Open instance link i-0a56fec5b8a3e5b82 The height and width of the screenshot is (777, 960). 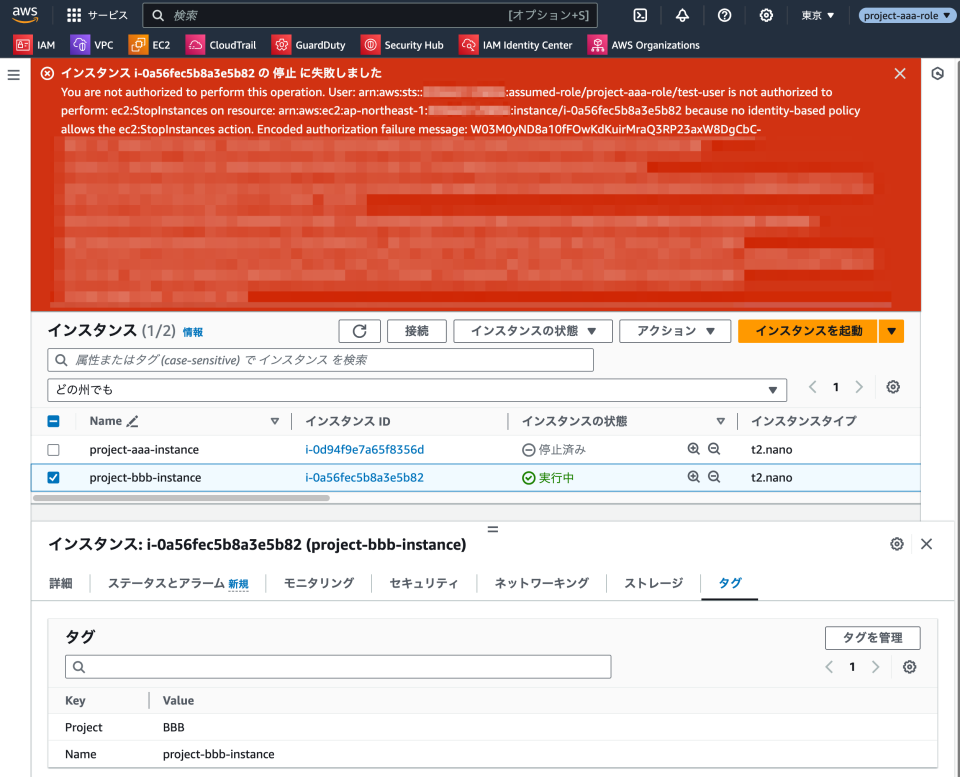(365, 477)
